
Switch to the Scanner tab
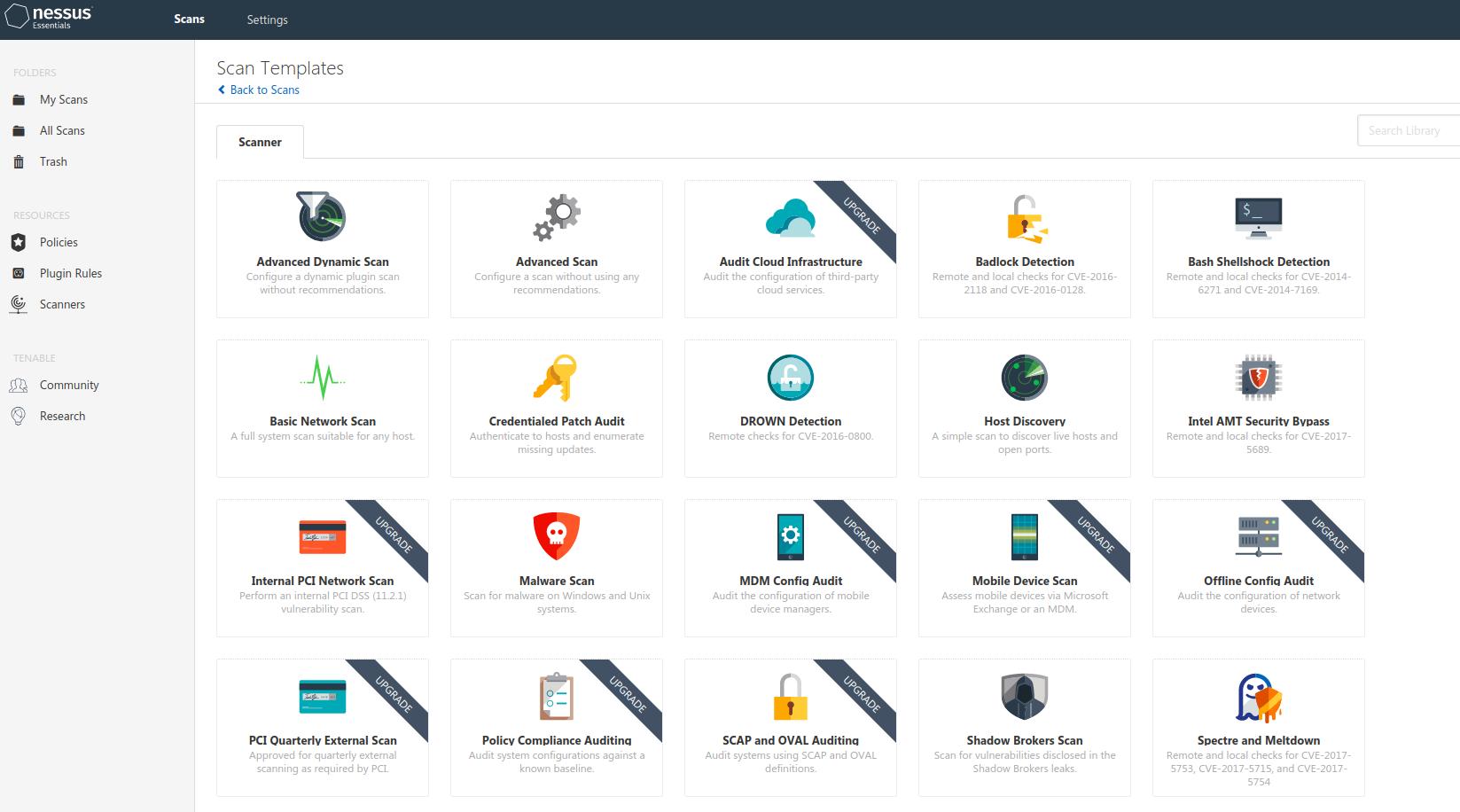[260, 142]
